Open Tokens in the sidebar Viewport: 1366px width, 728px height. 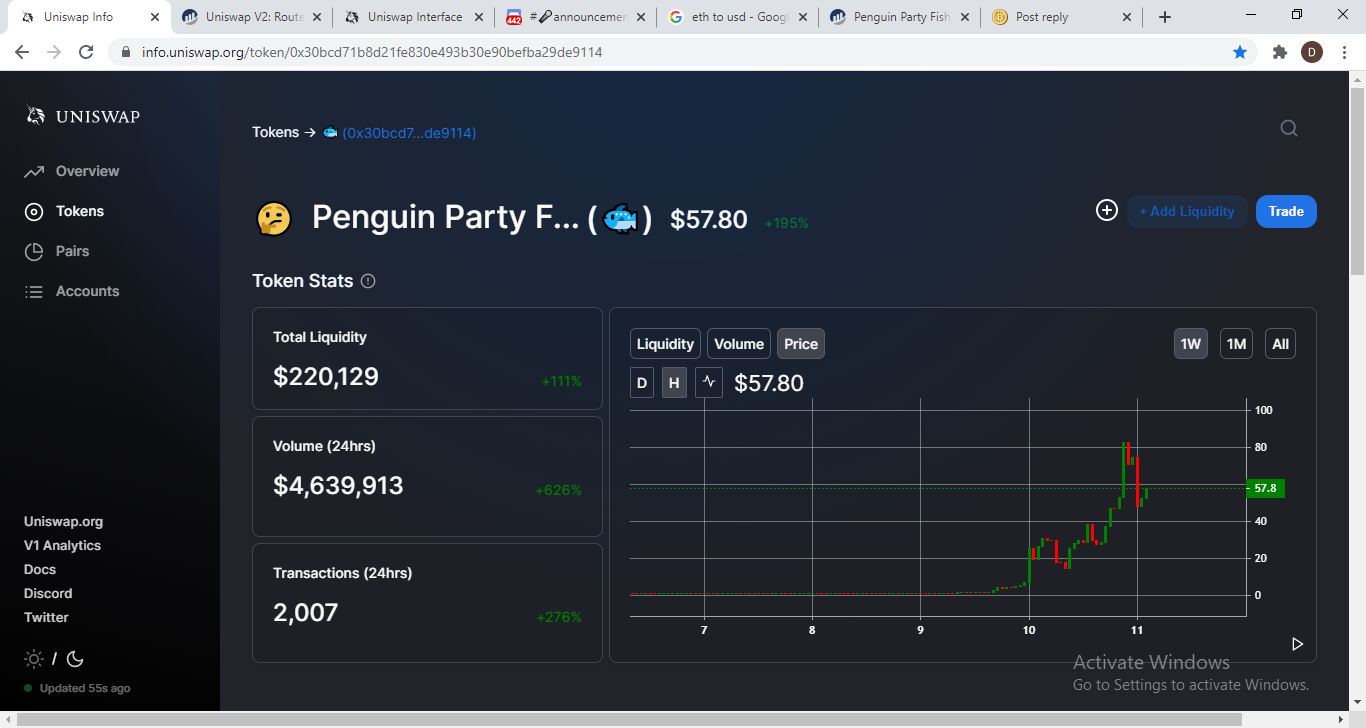[64, 211]
